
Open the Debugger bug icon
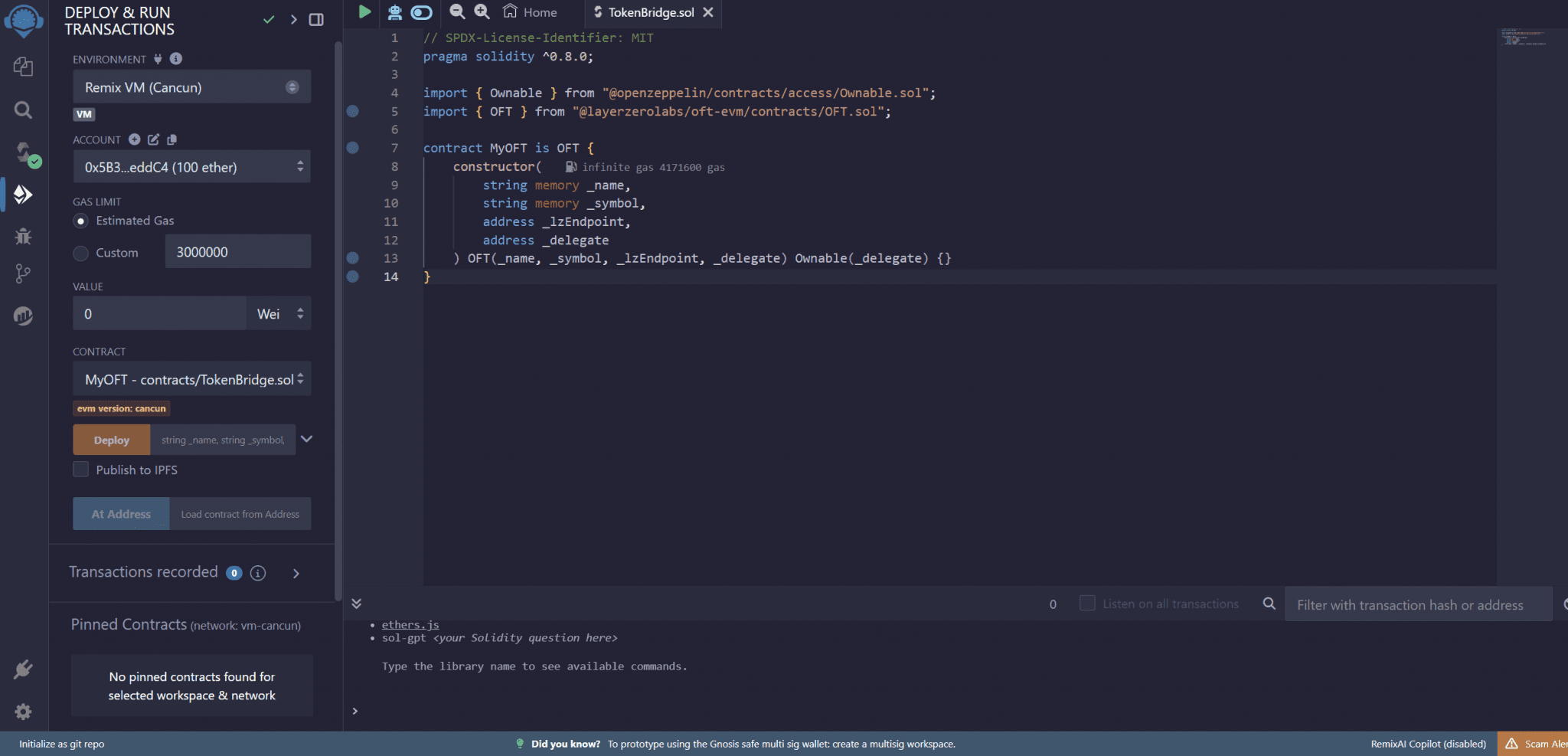click(23, 236)
